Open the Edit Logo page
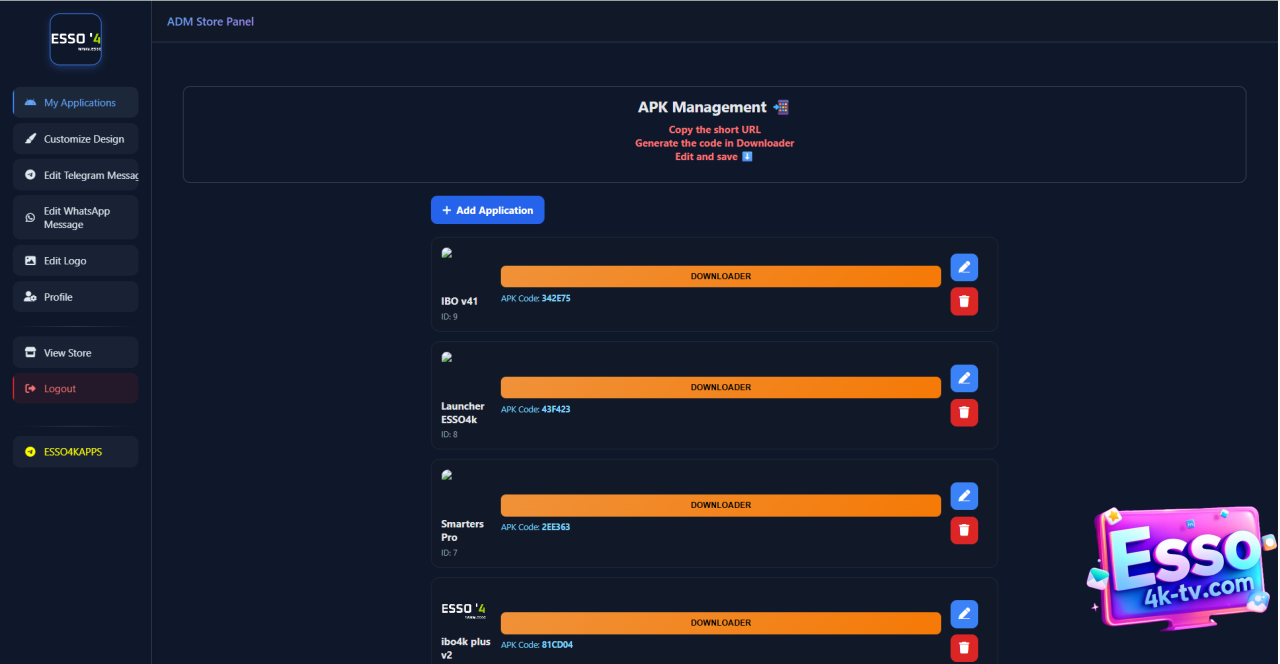 76,261
